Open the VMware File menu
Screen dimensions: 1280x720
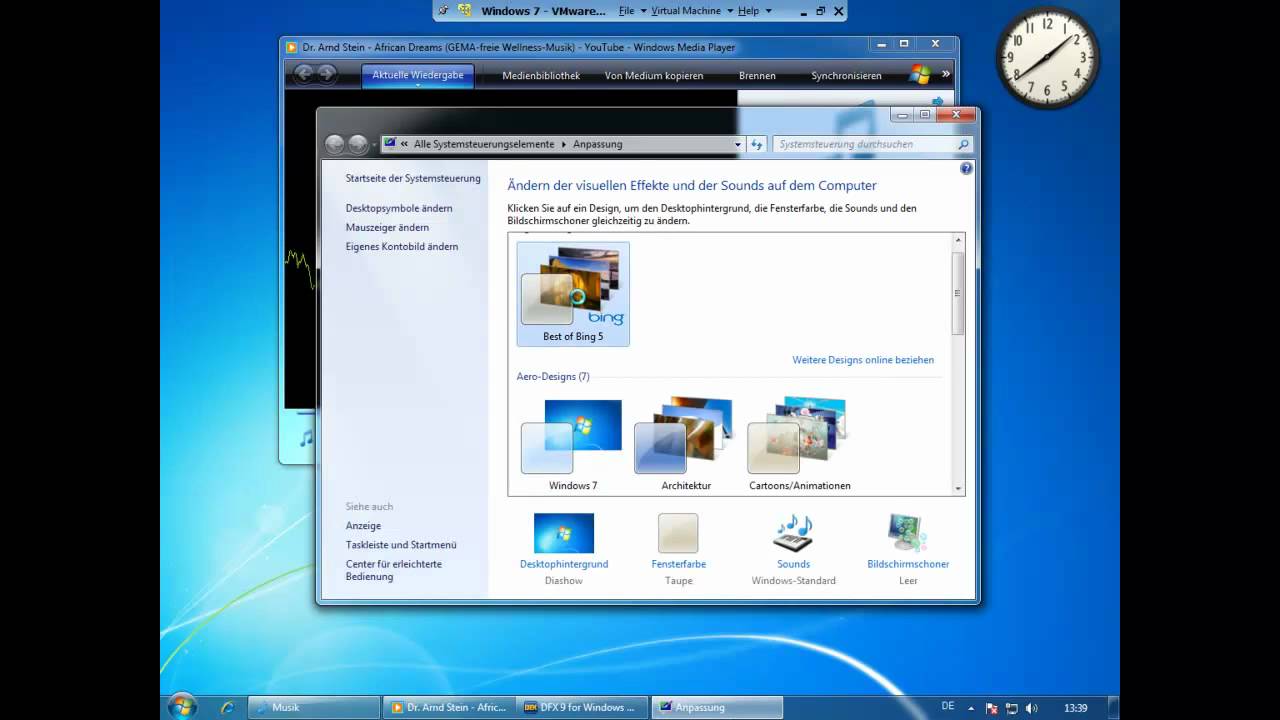click(x=630, y=11)
